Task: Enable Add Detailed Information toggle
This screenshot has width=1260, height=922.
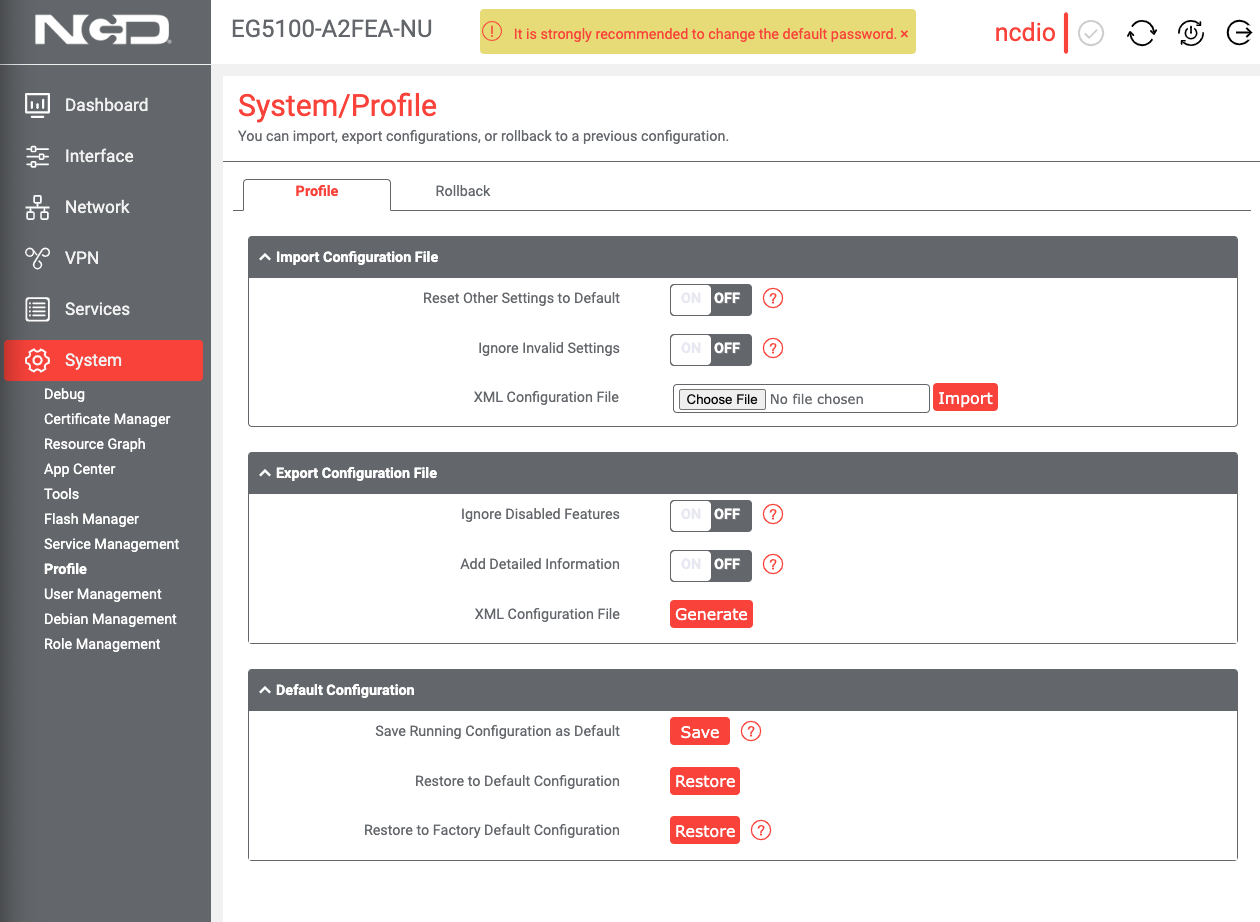Action: click(x=689, y=565)
